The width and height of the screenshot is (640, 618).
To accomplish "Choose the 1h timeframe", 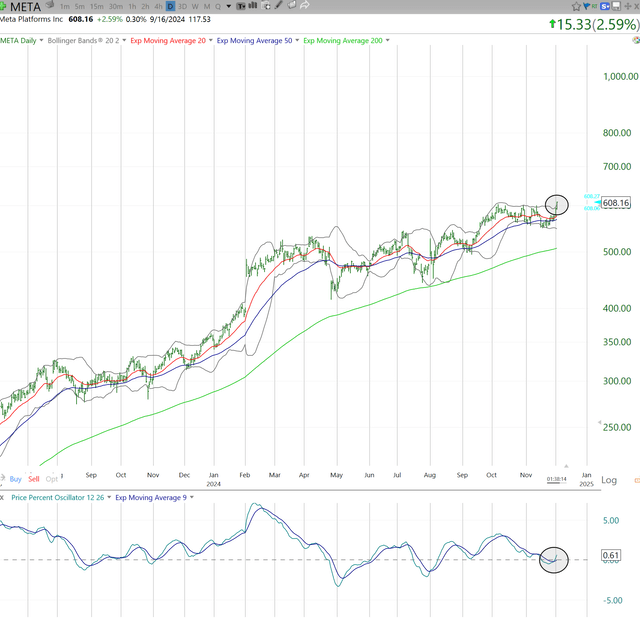I will coord(132,6).
